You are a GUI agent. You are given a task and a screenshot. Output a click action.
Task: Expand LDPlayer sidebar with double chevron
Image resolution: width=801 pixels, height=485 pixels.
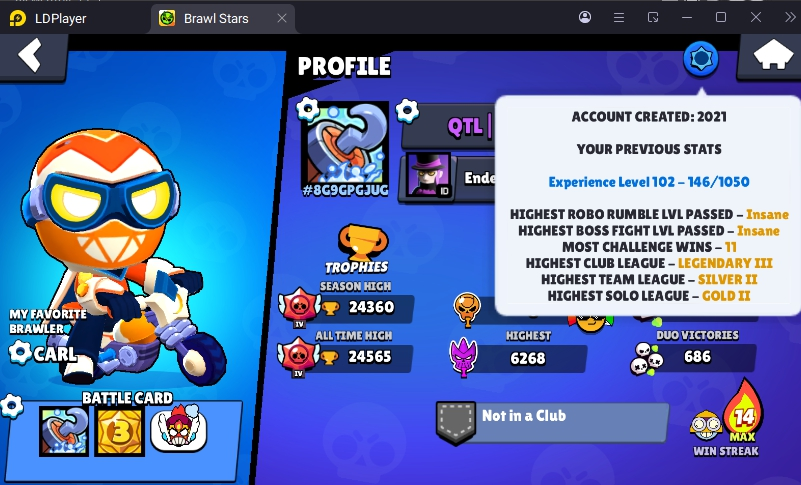[790, 17]
